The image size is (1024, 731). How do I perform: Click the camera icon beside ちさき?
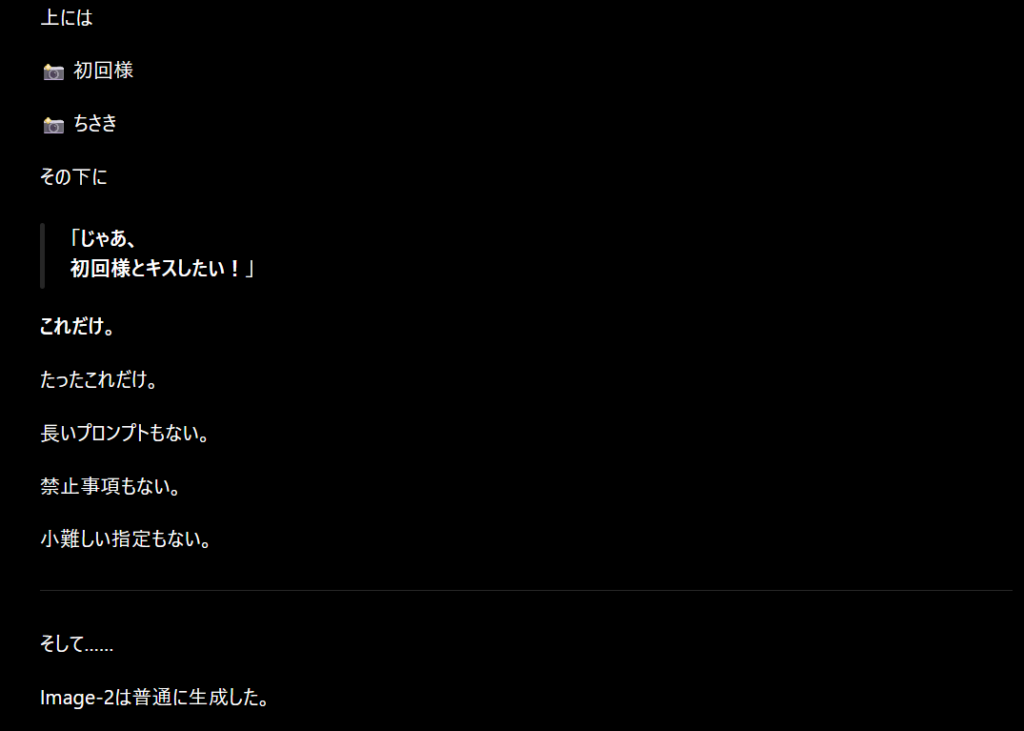54,124
